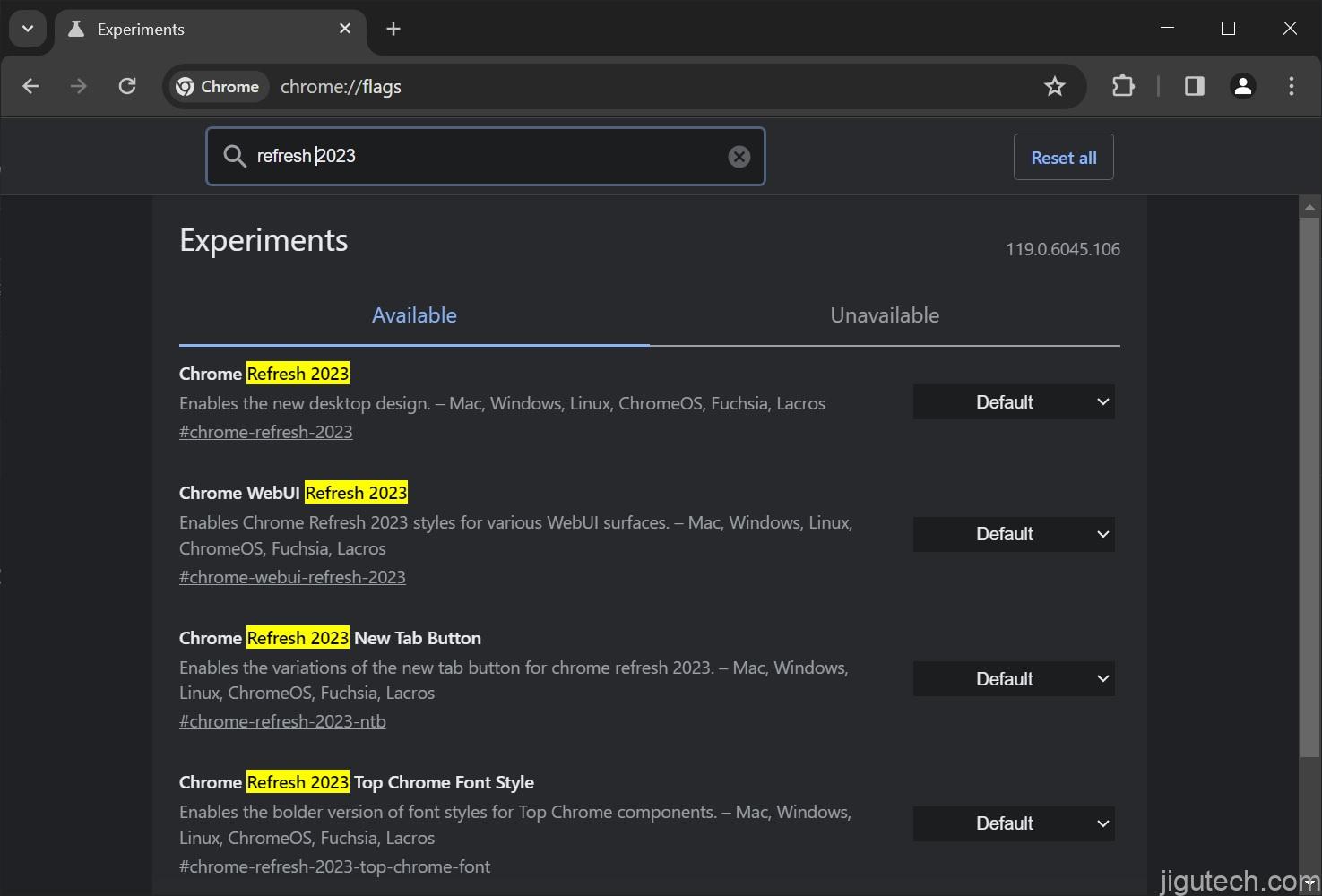Open the tab search chevron button
Viewport: 1322px width, 896px height.
point(28,29)
